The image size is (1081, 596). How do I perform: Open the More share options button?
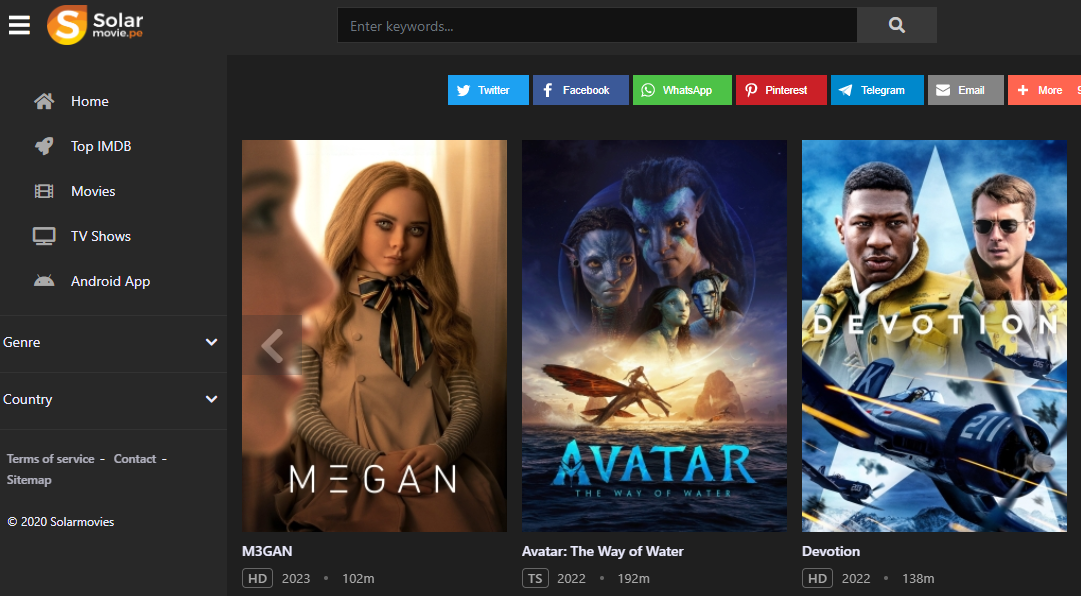click(1044, 90)
